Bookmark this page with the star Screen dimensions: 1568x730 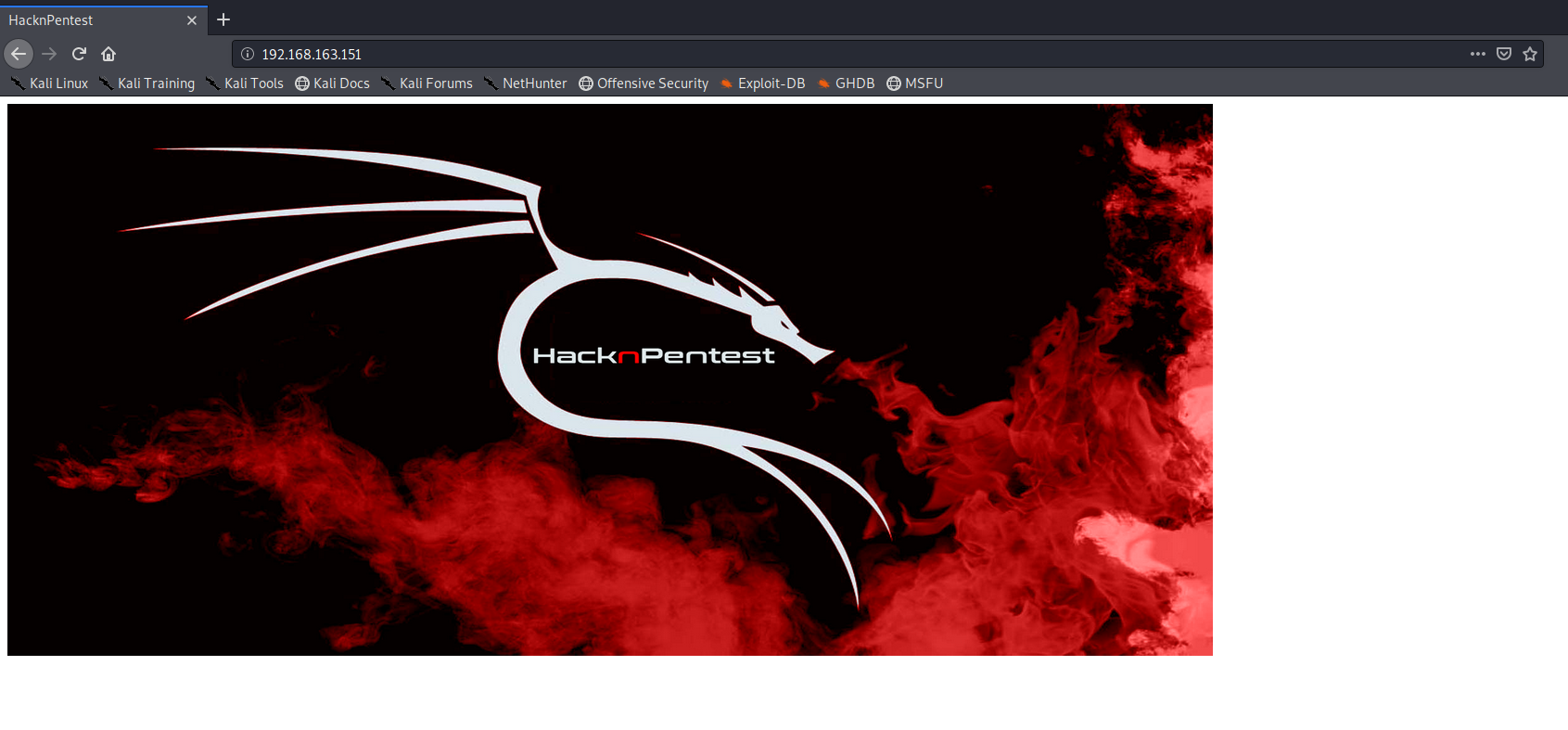[1530, 54]
